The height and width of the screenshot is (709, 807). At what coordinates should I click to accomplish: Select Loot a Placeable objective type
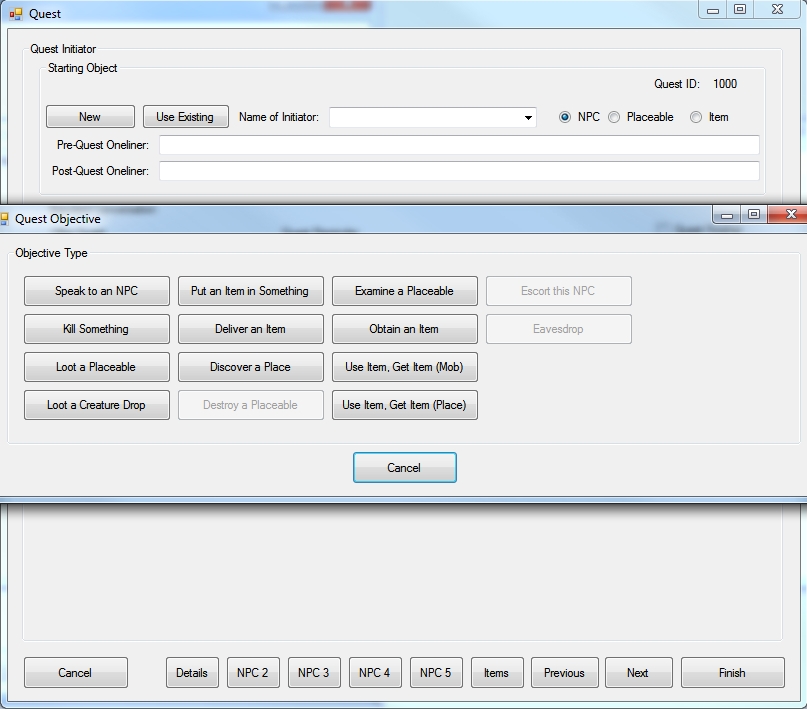tap(97, 367)
